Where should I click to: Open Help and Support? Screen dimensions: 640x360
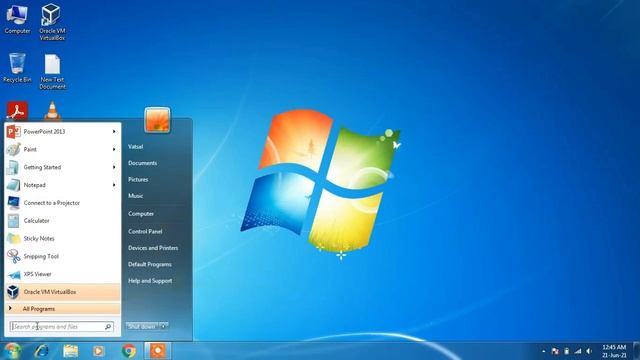(x=150, y=281)
